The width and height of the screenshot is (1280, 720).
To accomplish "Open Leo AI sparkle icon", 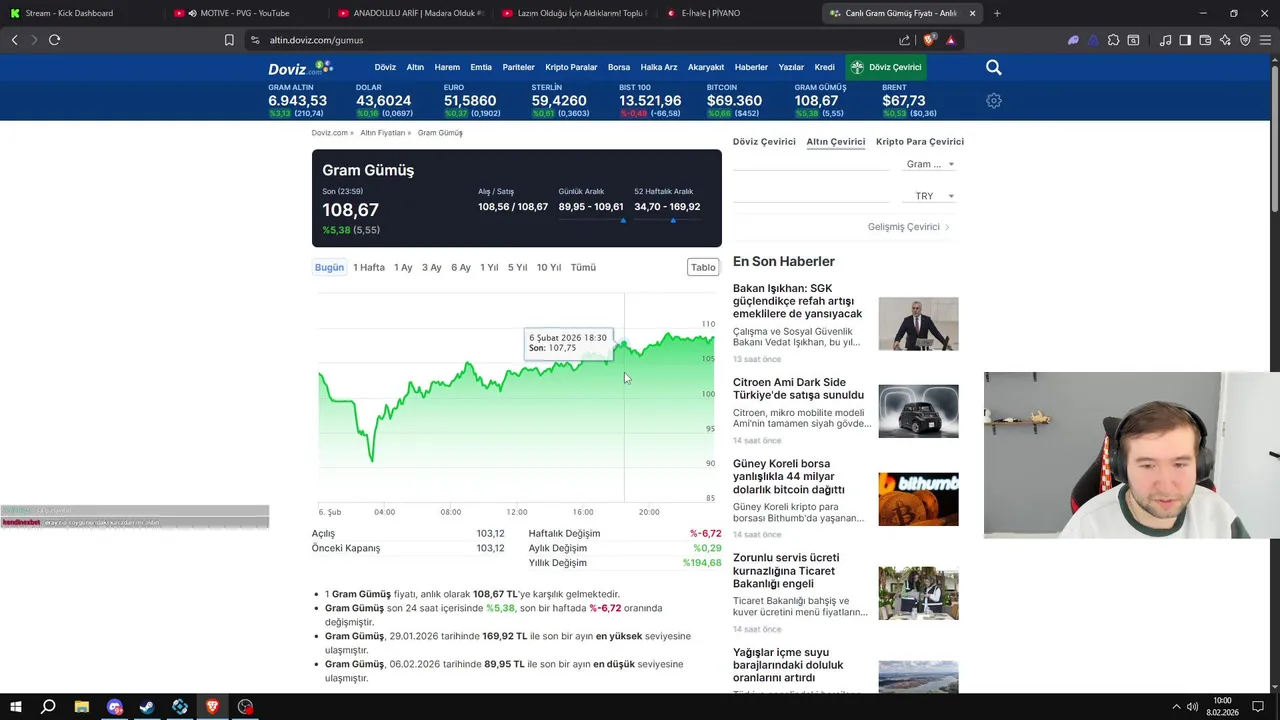I will click(x=1225, y=40).
